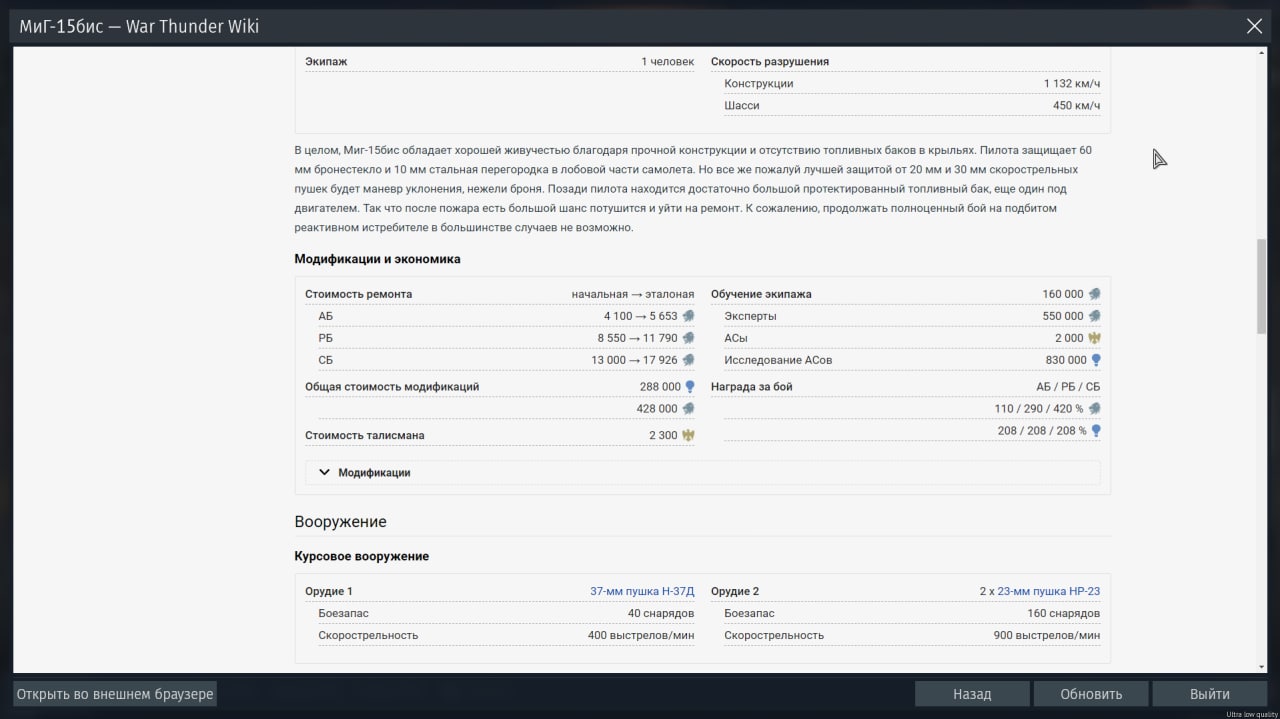The height and width of the screenshot is (719, 1280).
Task: Click the Экипаж label
Action: [326, 61]
